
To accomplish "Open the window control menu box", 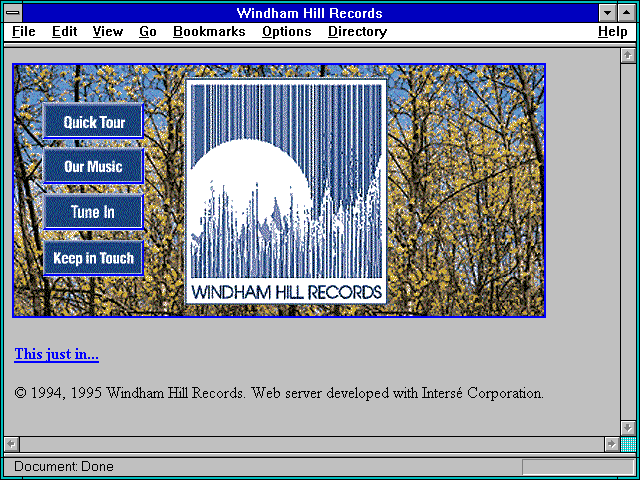I will pos(13,13).
